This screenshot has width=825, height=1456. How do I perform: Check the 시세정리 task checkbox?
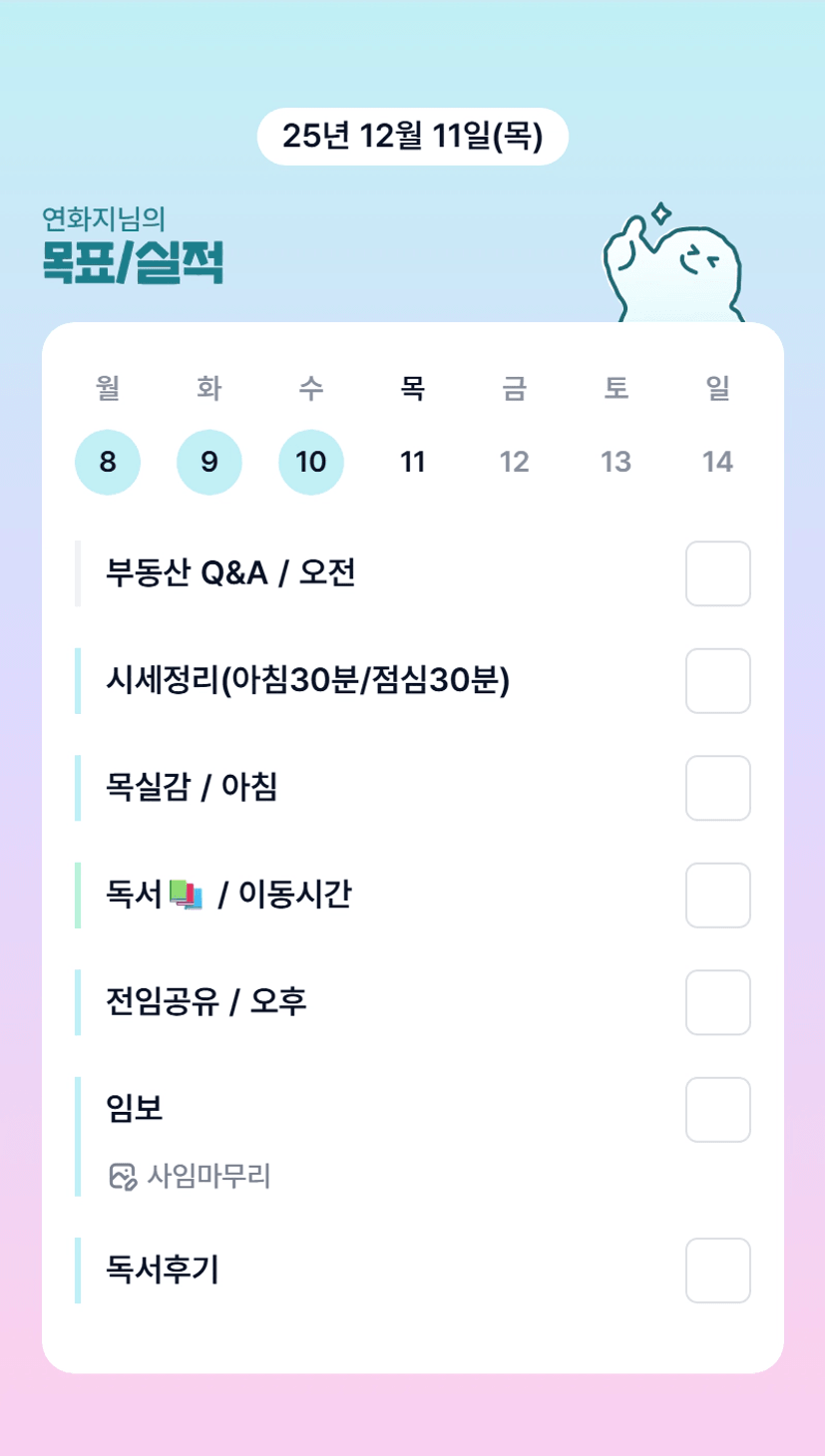[x=717, y=681]
